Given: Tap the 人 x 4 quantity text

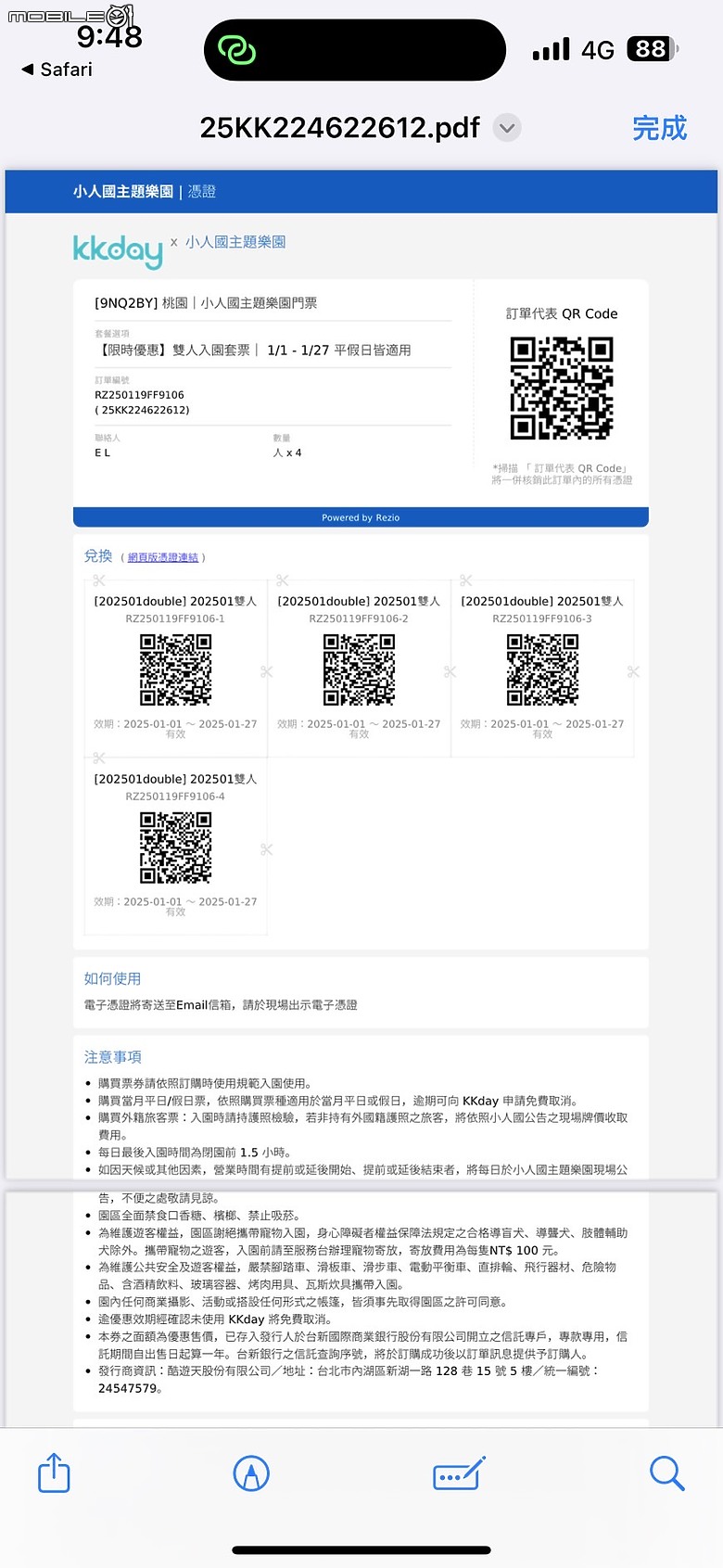Looking at the screenshot, I should 287,453.
